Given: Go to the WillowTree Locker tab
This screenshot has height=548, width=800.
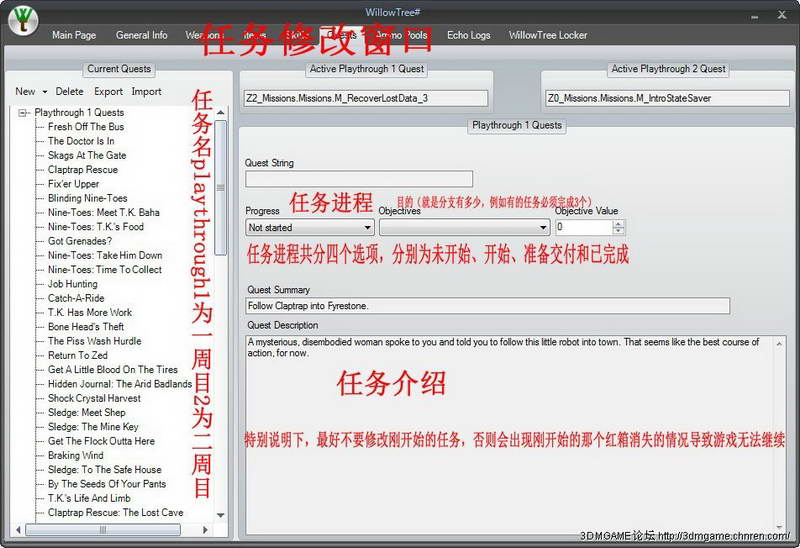Looking at the screenshot, I should (x=548, y=35).
